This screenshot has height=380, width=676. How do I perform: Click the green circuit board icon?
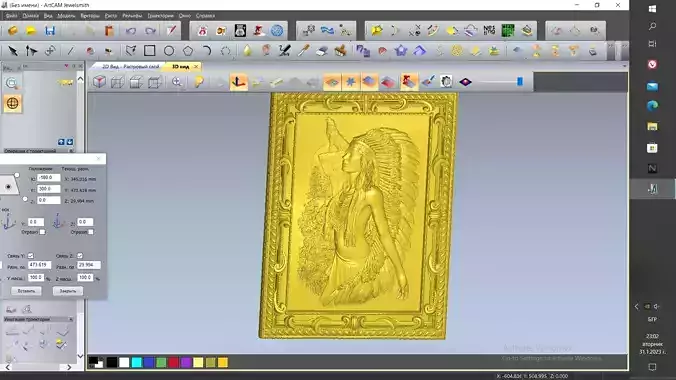point(508,31)
